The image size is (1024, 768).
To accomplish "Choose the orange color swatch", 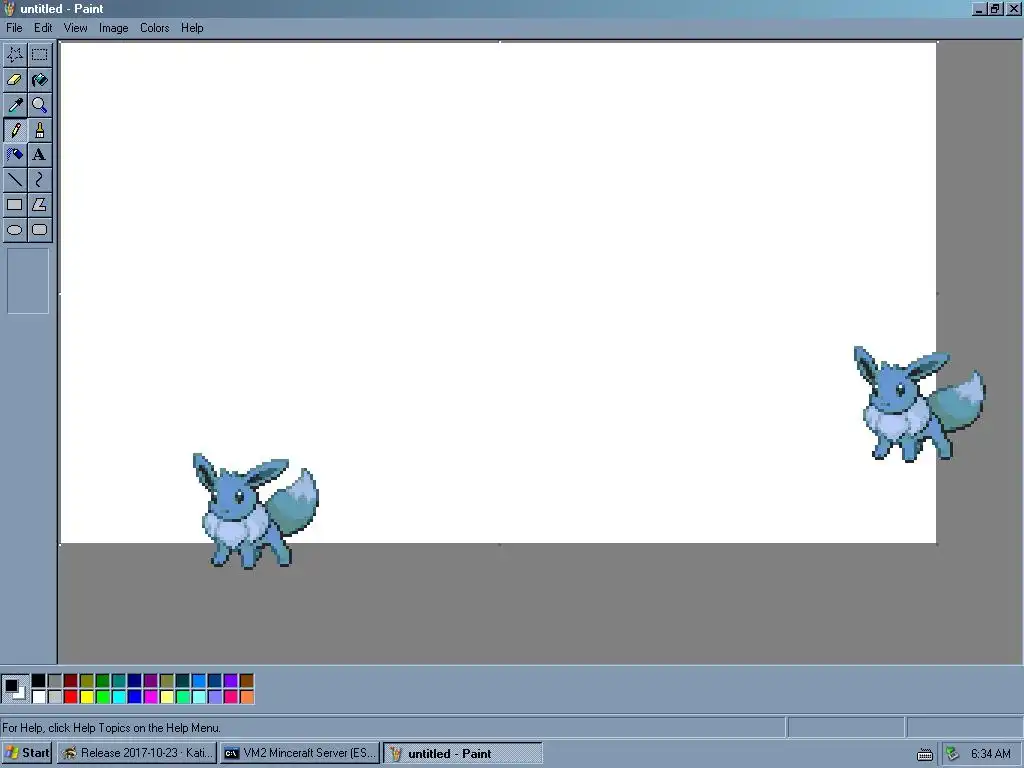I will [x=246, y=697].
